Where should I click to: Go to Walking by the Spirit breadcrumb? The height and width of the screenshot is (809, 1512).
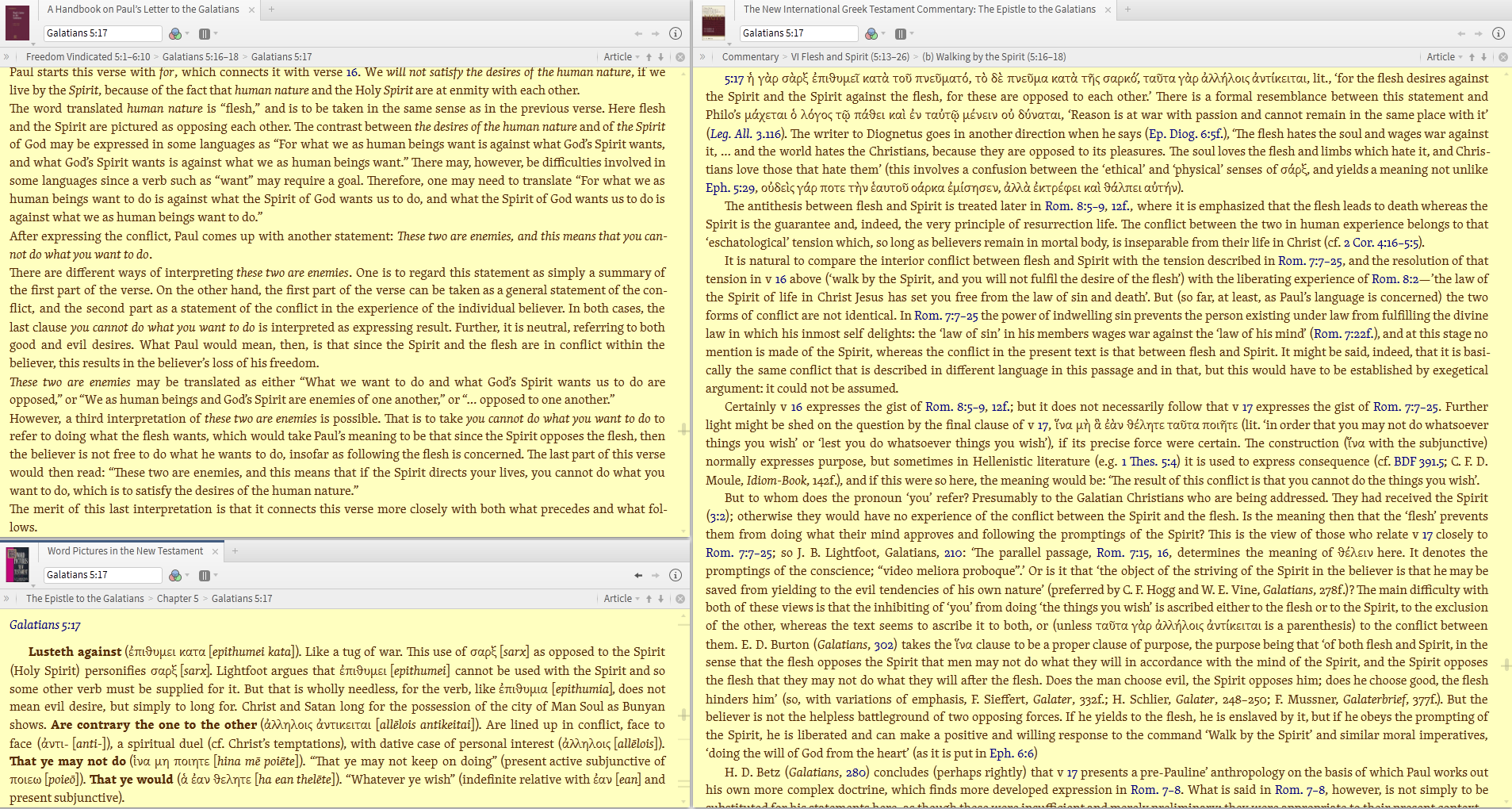coord(994,57)
